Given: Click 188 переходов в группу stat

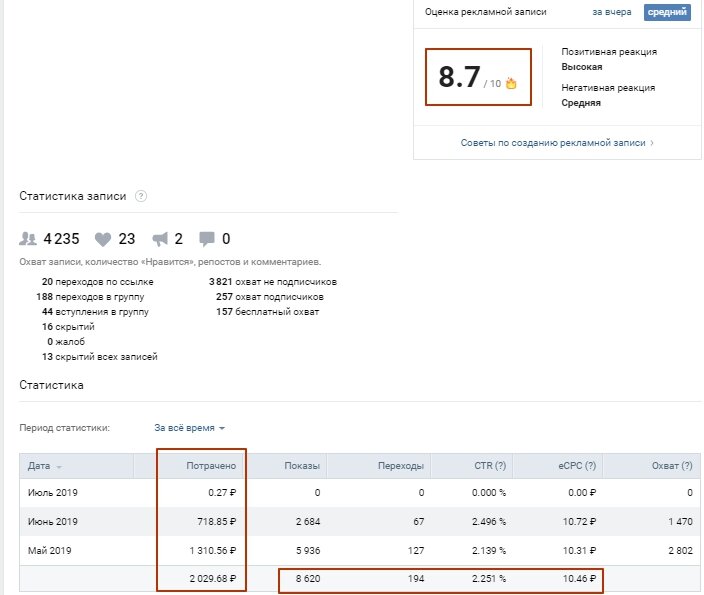Looking at the screenshot, I should pos(90,297).
